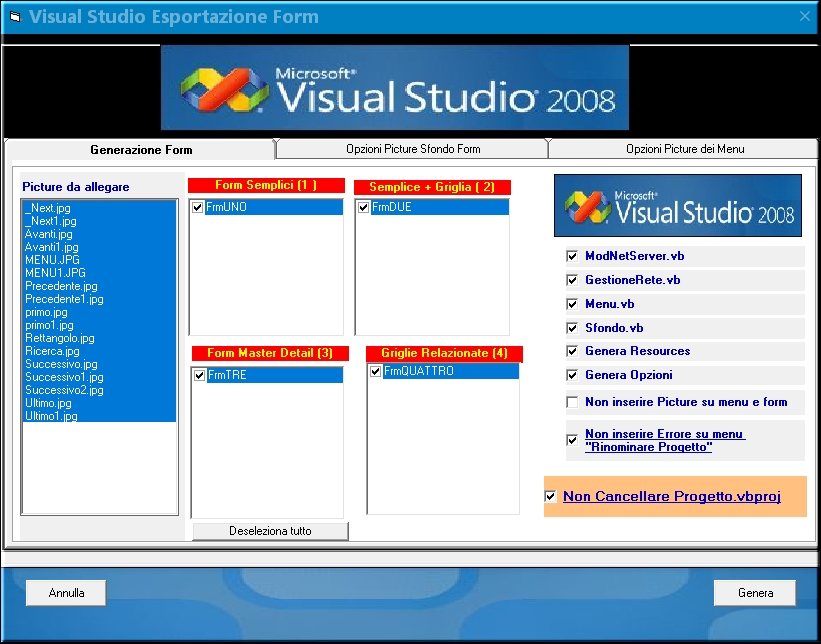This screenshot has width=821, height=644.
Task: Select Rettangolo.jpg in picture list
Action: (99, 338)
